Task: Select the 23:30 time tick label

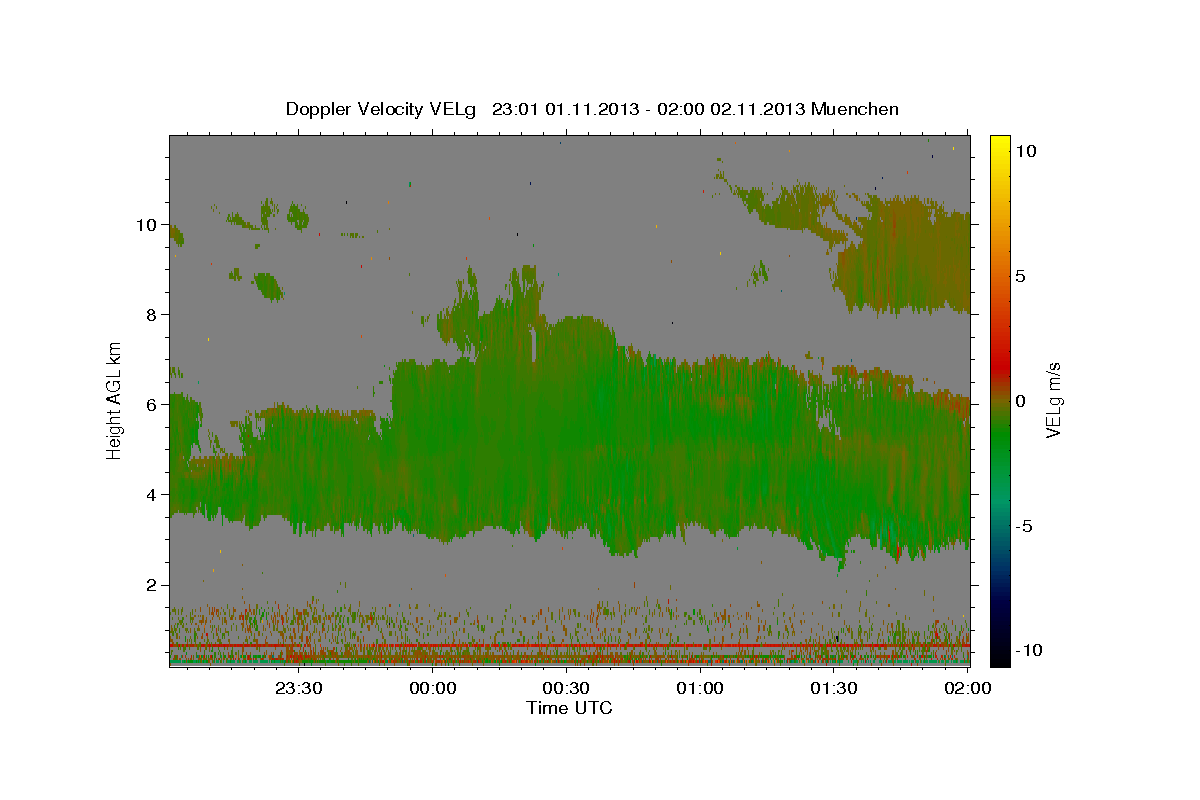Action: (x=299, y=688)
